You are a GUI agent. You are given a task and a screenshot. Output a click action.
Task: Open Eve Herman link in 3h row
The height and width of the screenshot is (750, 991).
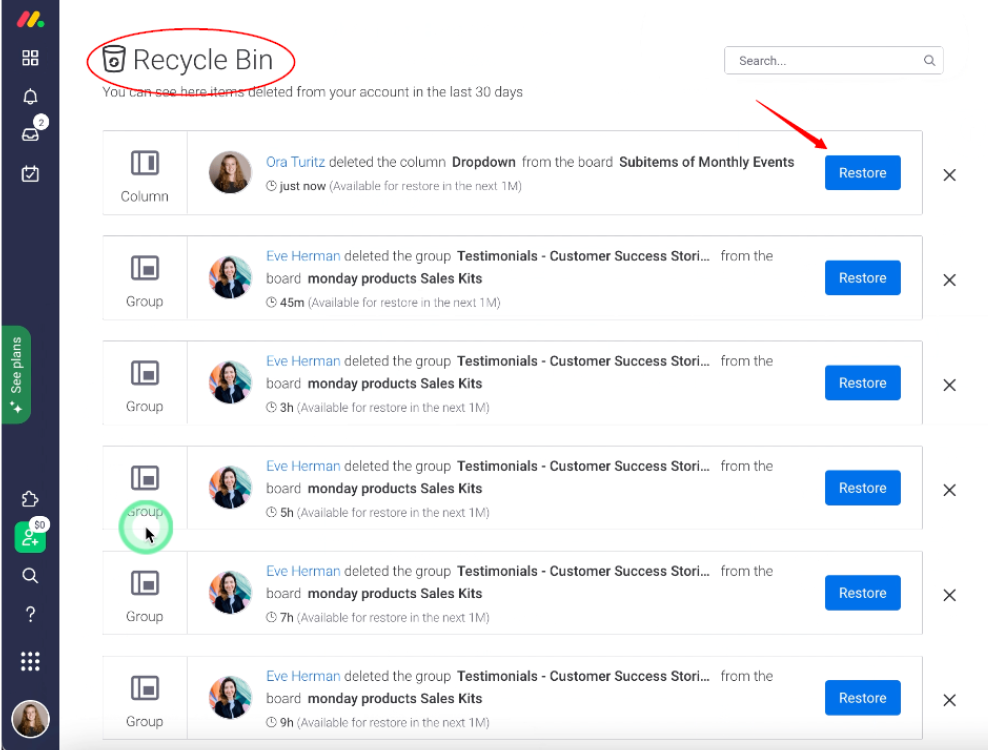pyautogui.click(x=303, y=361)
